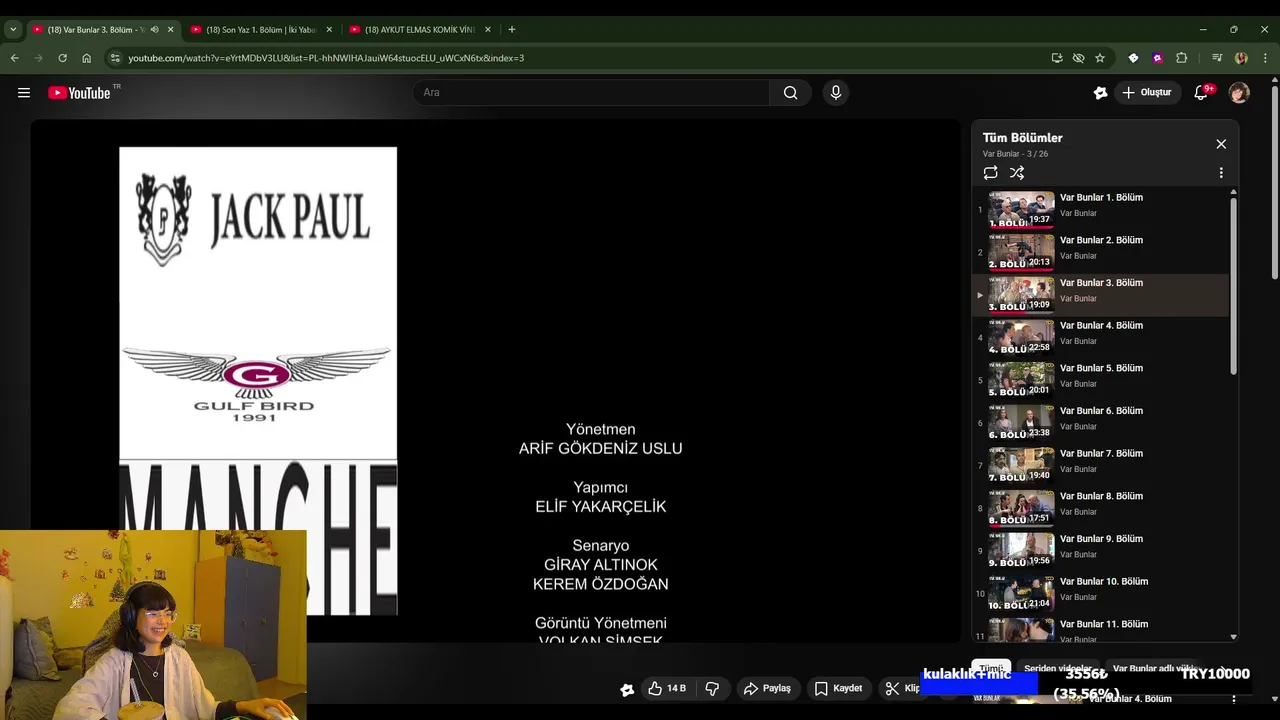Select Var Bunlar 7. Bölüm playlist title
The width and height of the screenshot is (1280, 720).
coord(1101,454)
